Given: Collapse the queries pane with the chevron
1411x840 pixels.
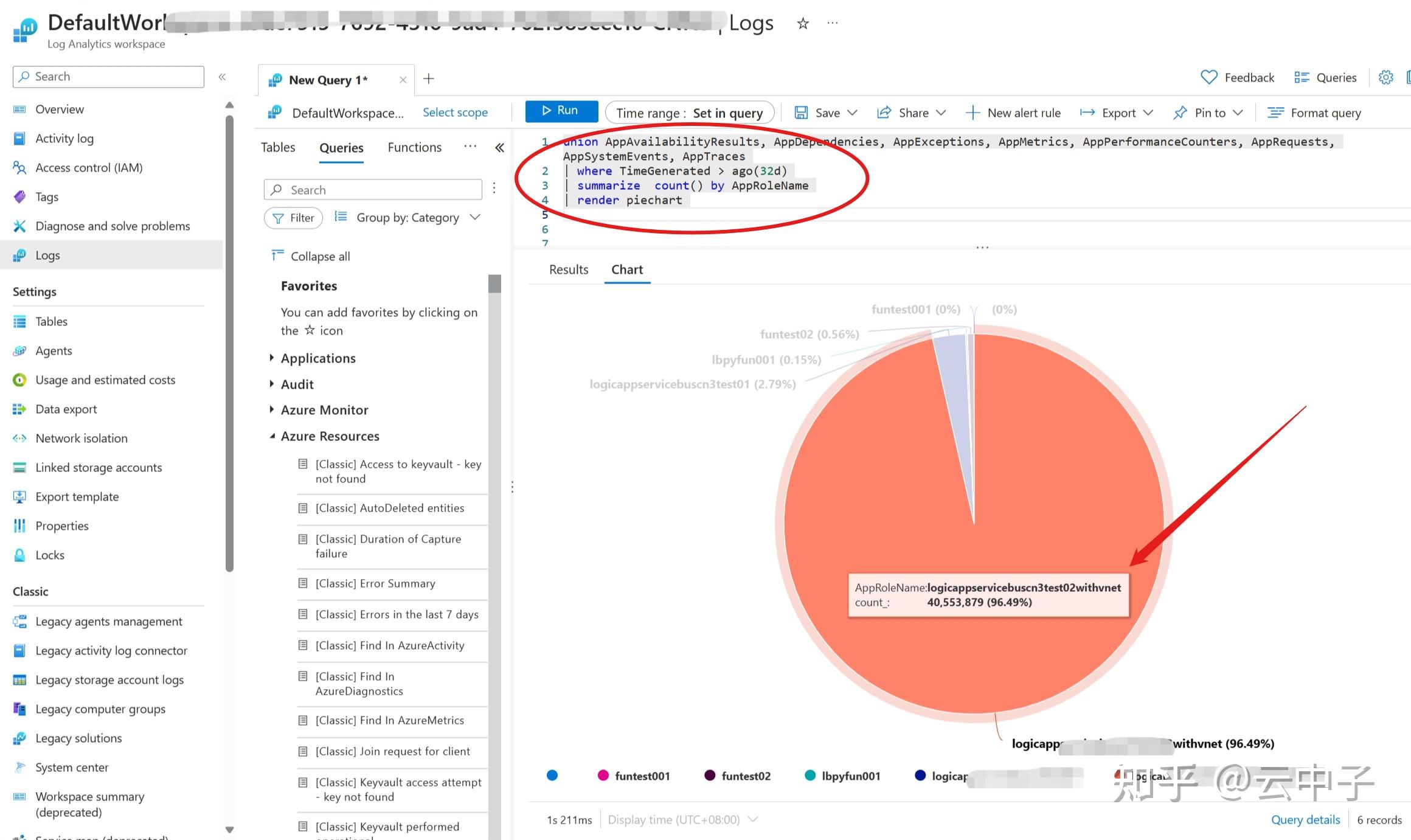Looking at the screenshot, I should (x=499, y=147).
